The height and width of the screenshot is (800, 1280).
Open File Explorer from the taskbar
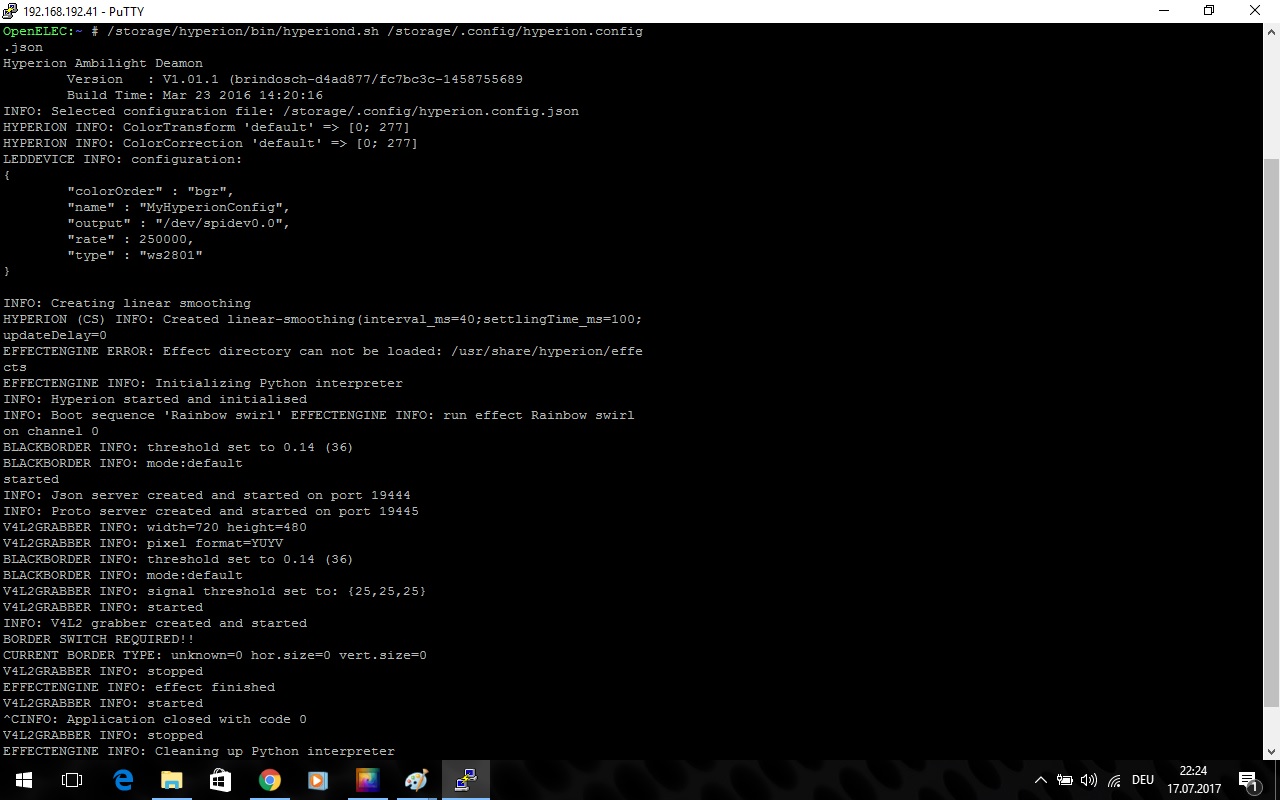pyautogui.click(x=172, y=780)
